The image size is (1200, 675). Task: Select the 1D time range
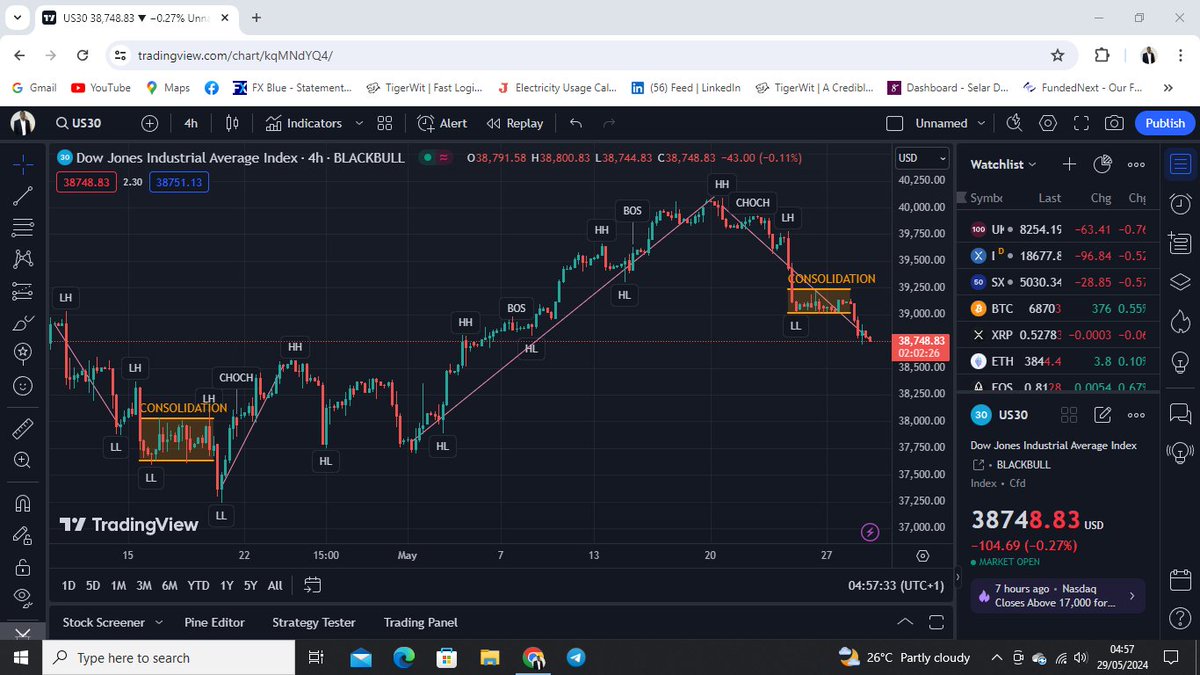[68, 585]
